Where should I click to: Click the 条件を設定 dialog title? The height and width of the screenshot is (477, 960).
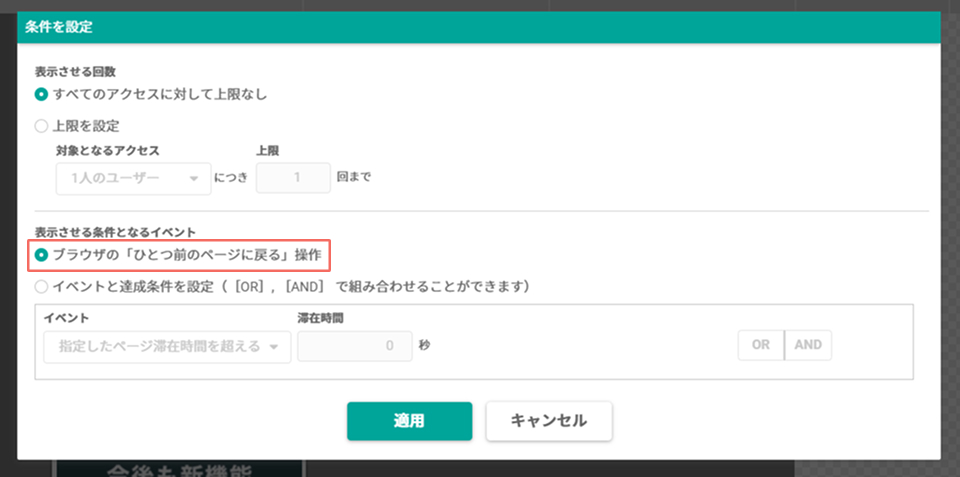click(x=59, y=28)
